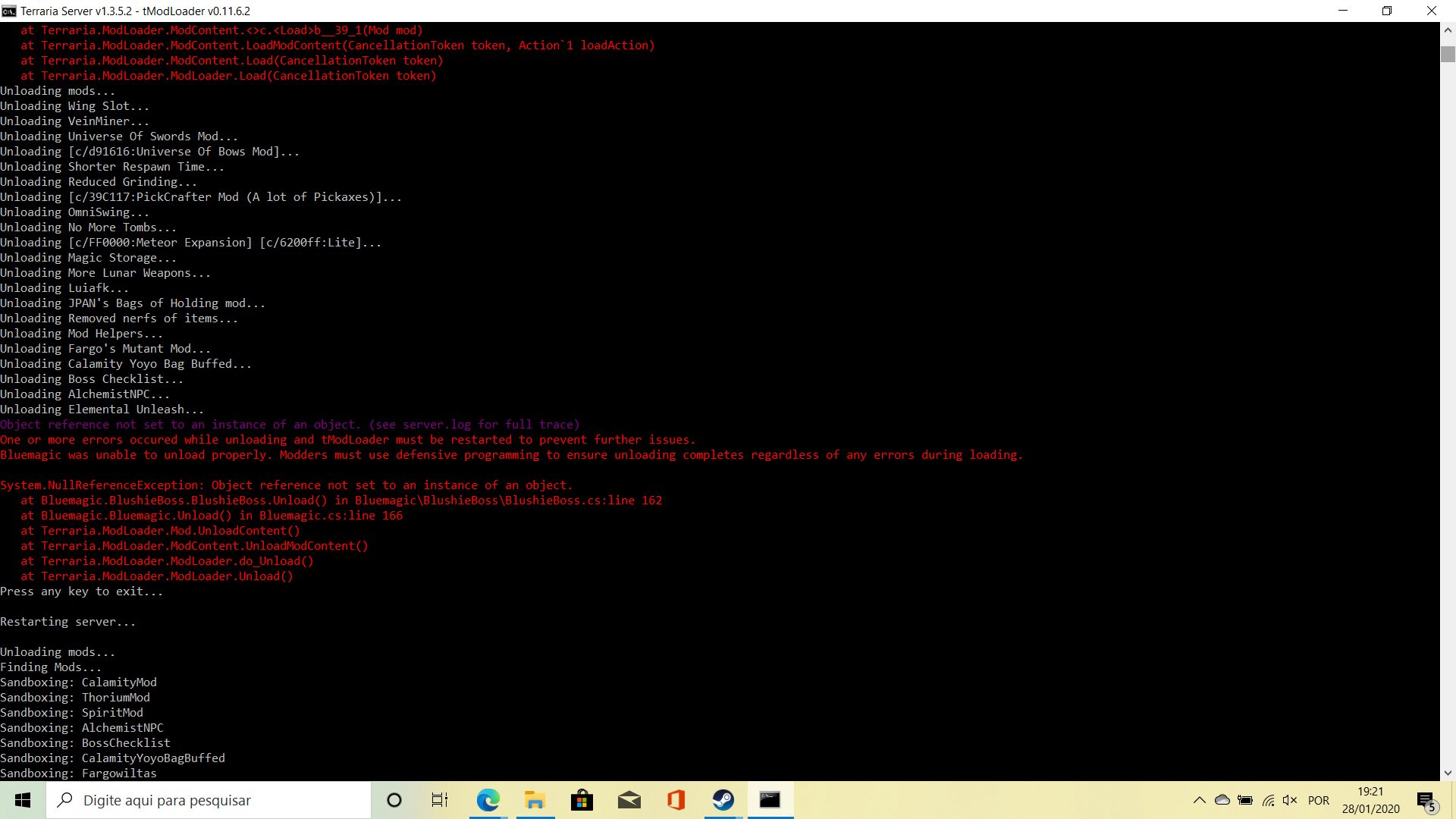Click the 'Unloading No More Tombs...' line
Viewport: 1456px width, 819px height.
pyautogui.click(x=88, y=227)
